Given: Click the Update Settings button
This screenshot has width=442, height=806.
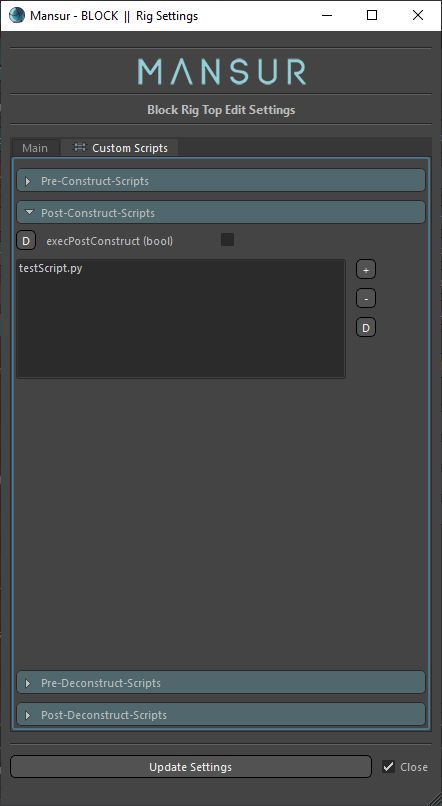Looking at the screenshot, I should point(191,767).
